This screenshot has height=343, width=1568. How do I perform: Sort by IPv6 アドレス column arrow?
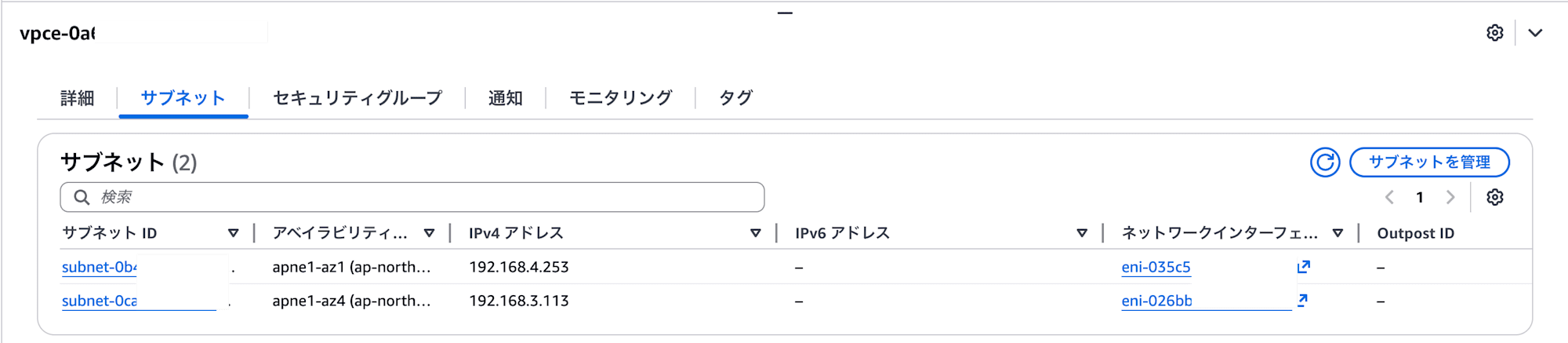click(1082, 233)
